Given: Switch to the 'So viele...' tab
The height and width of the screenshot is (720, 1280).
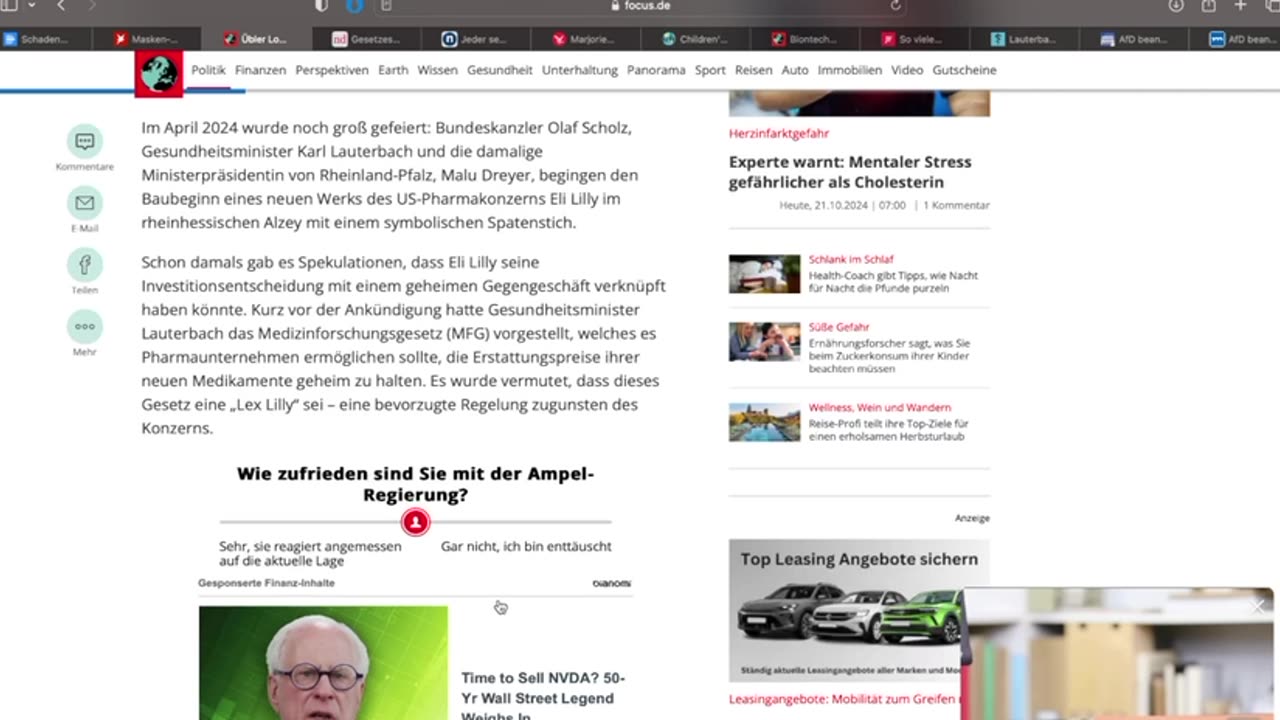Looking at the screenshot, I should coord(915,39).
